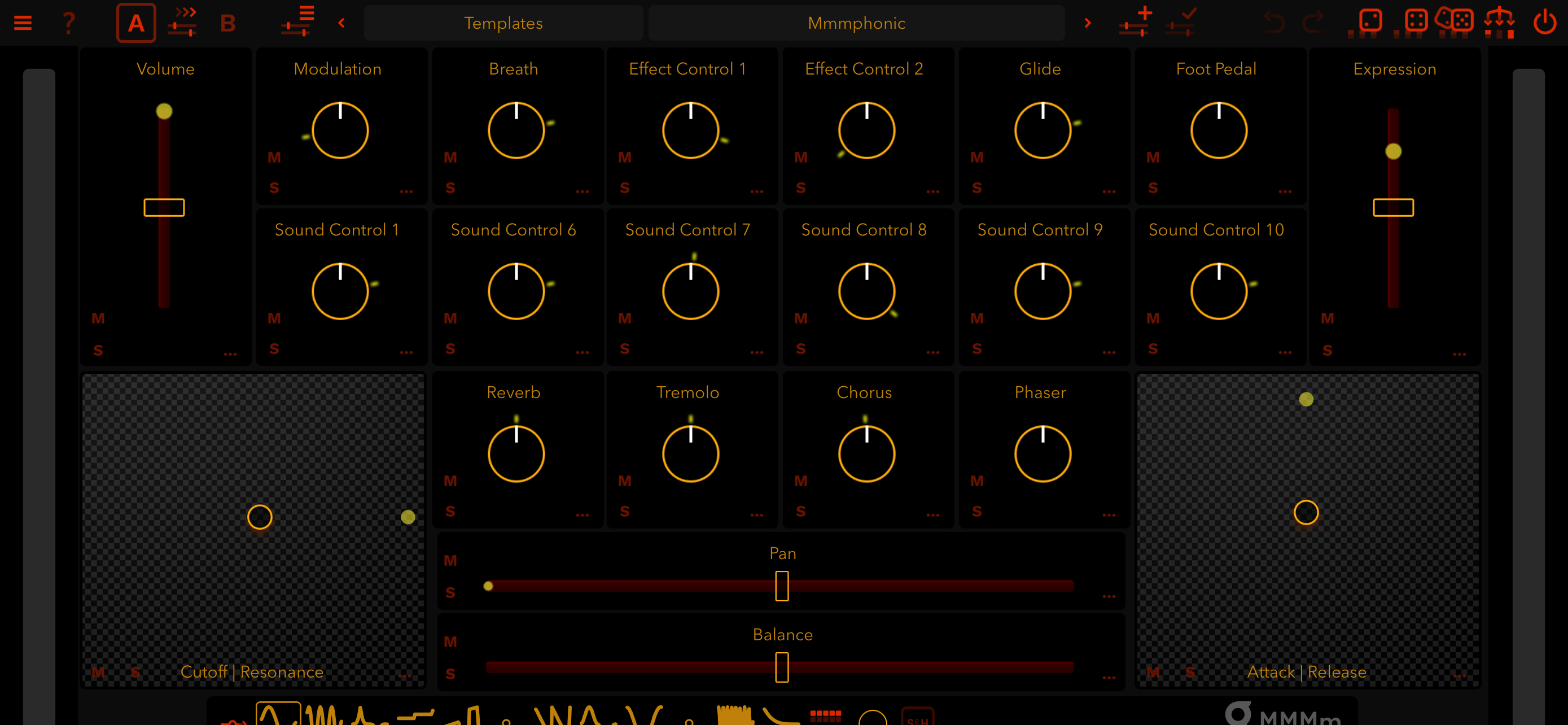Click the Sound Control 8 knob
This screenshot has width=1568, height=725.
[x=866, y=291]
